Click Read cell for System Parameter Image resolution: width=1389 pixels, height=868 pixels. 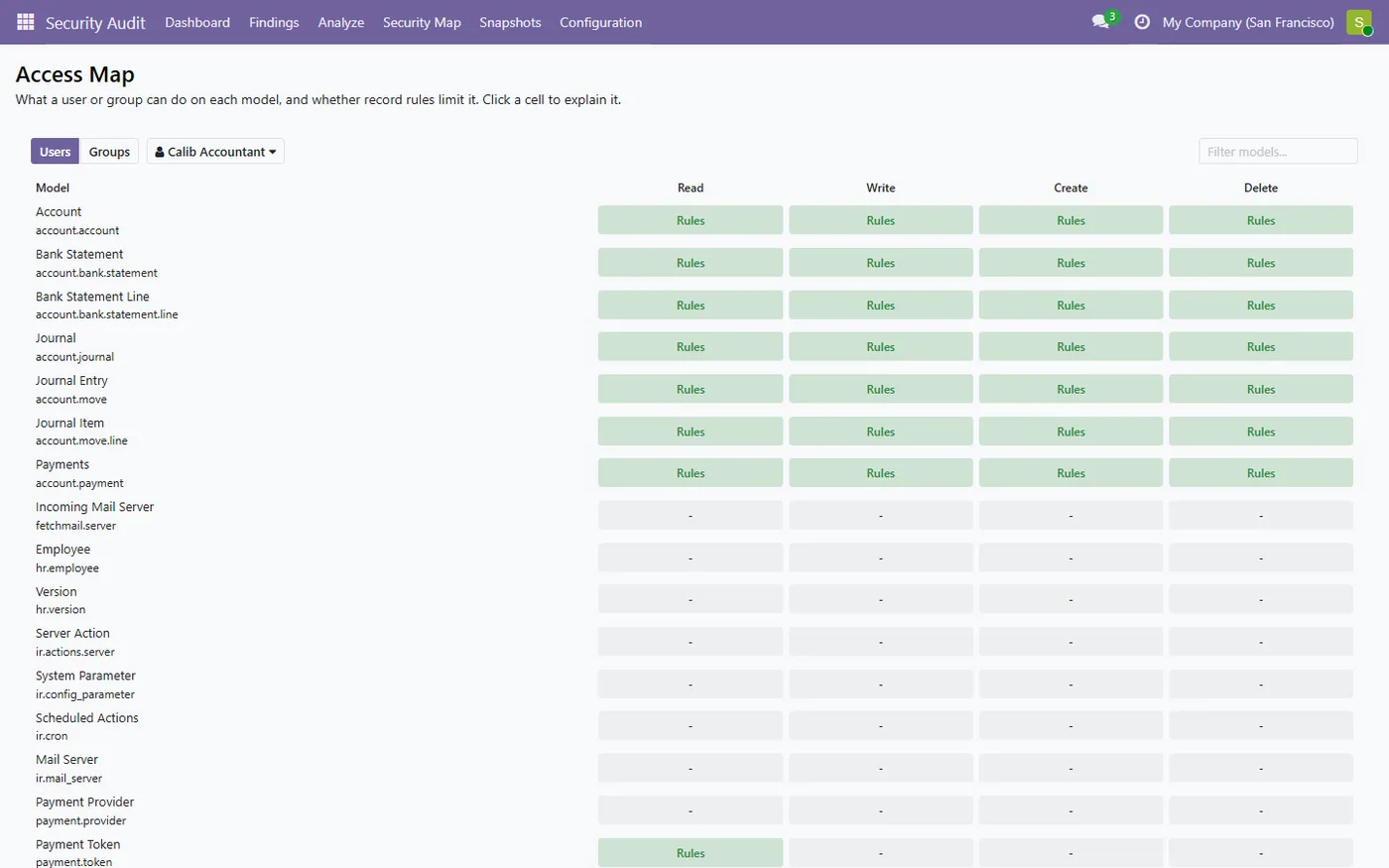(691, 684)
